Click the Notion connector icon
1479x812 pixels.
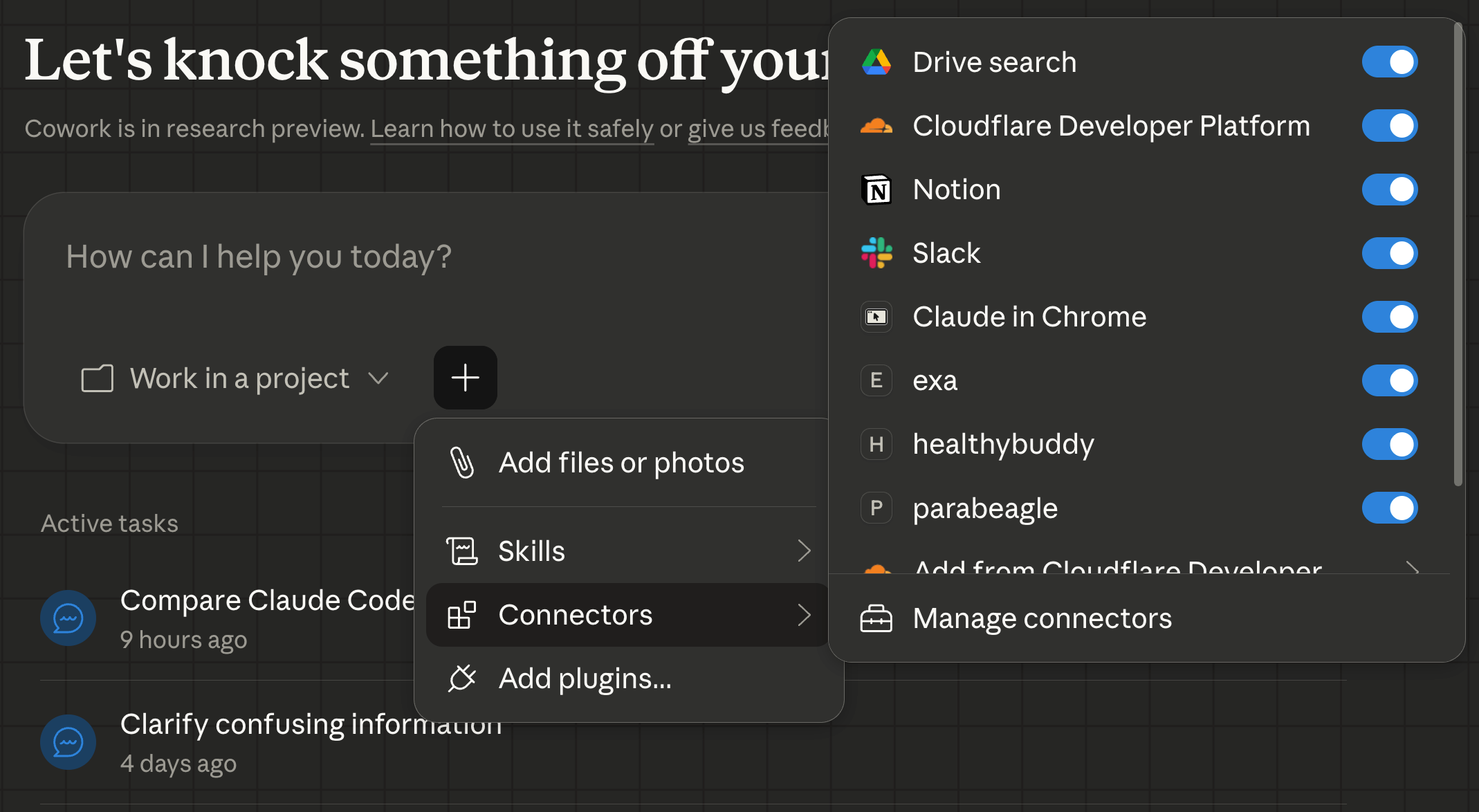coord(876,190)
